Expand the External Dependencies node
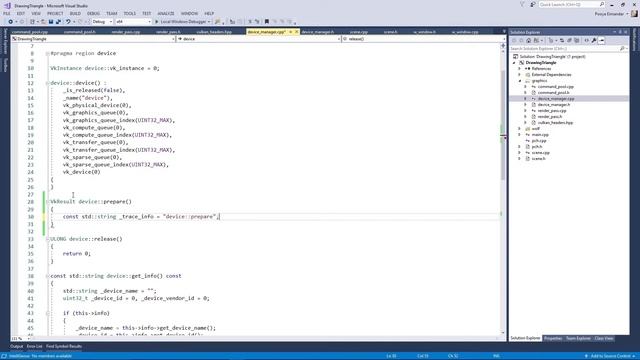Image resolution: width=640 pixels, height=360 pixels. point(520,75)
